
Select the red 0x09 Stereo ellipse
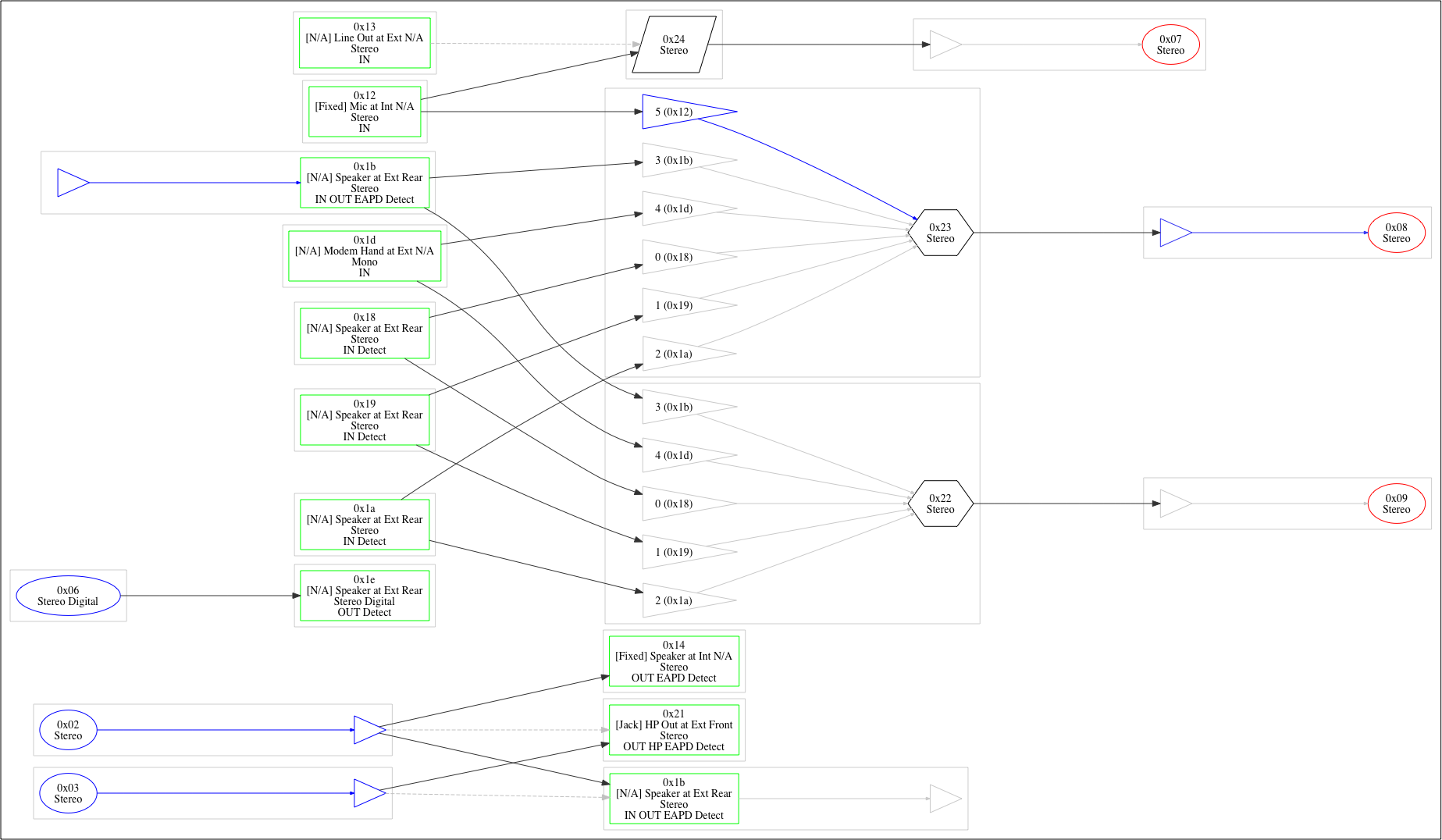[x=1396, y=504]
